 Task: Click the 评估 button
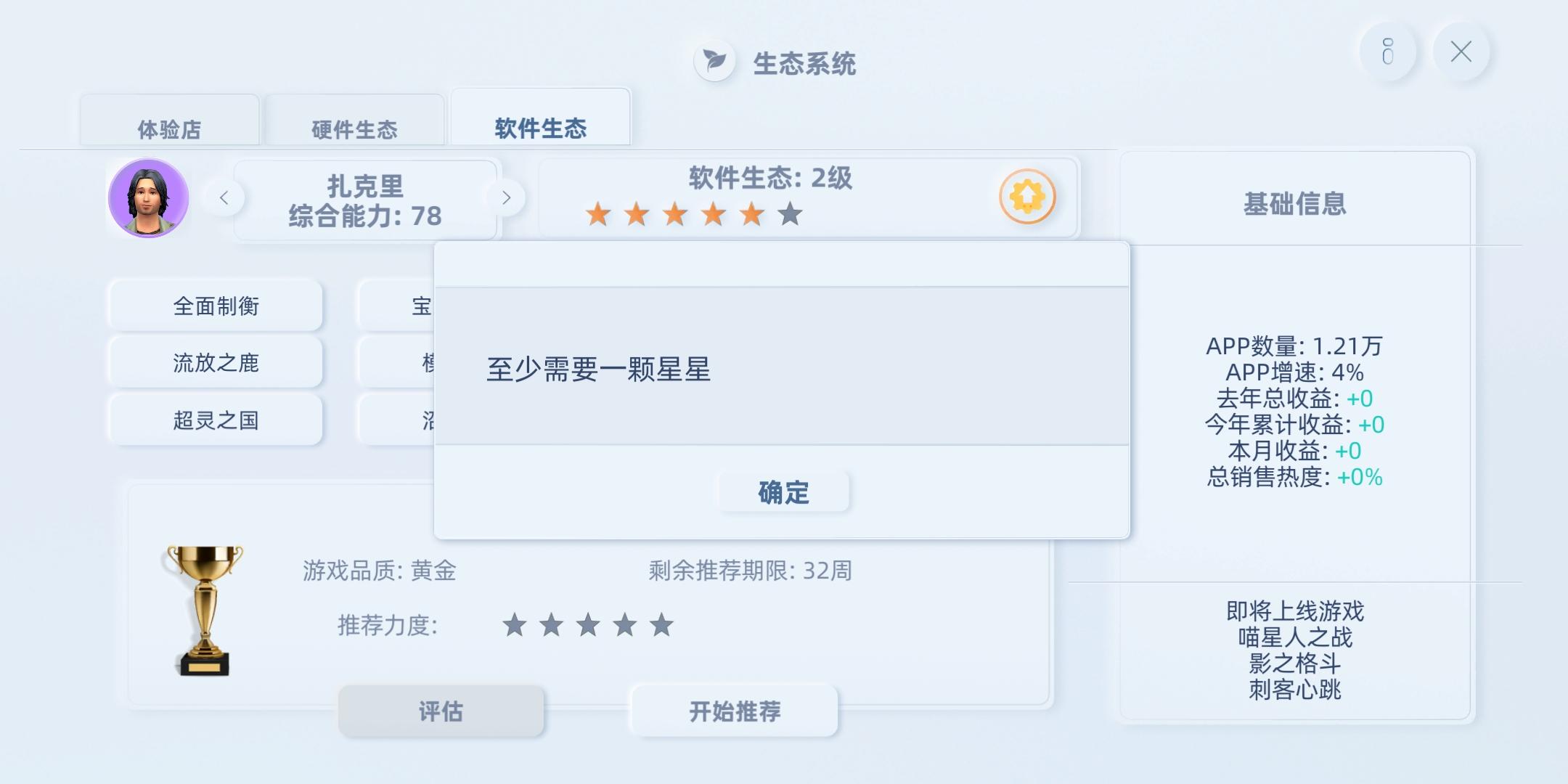click(441, 711)
